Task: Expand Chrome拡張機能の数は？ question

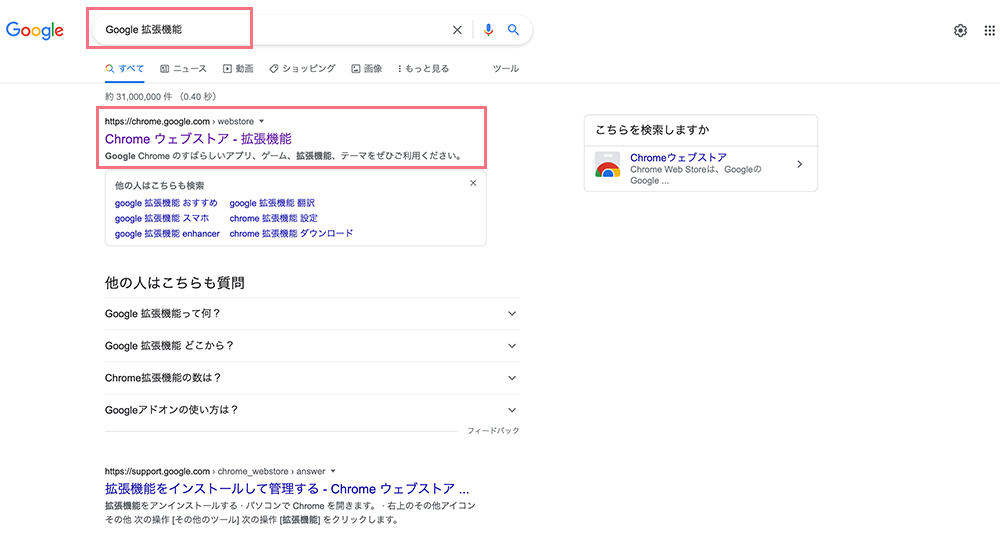Action: 312,378
